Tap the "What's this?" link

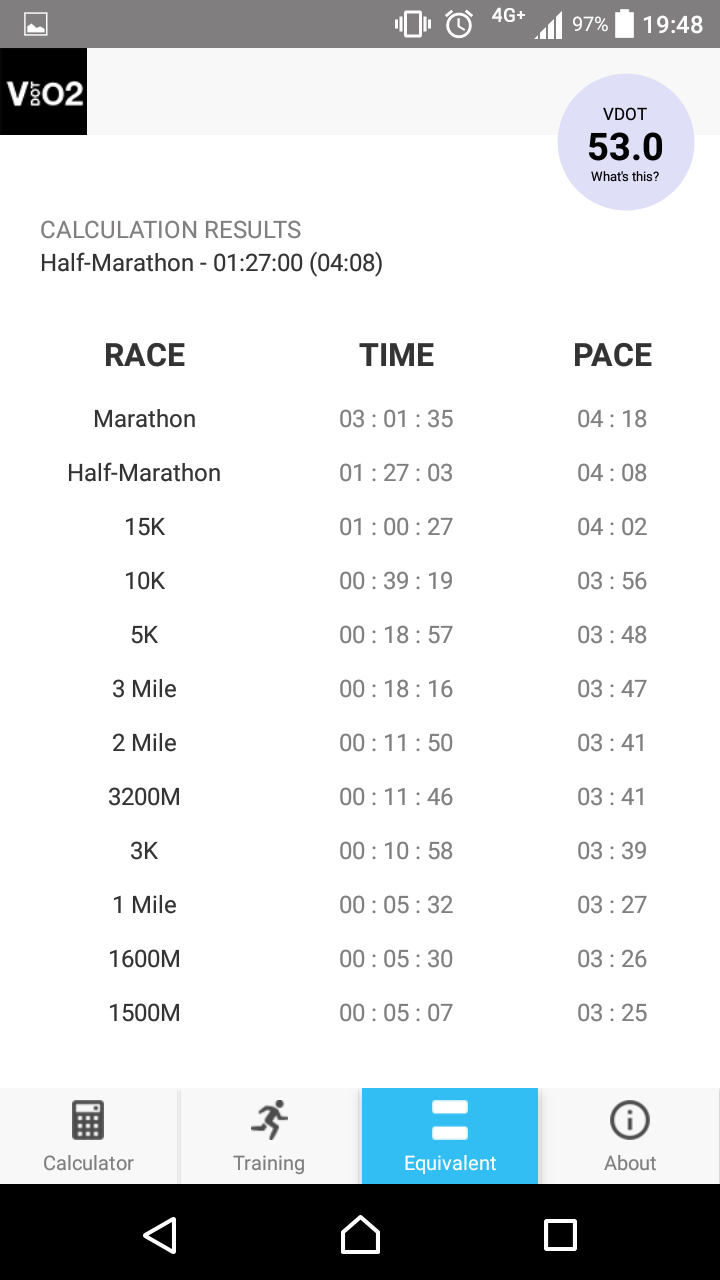[625, 177]
